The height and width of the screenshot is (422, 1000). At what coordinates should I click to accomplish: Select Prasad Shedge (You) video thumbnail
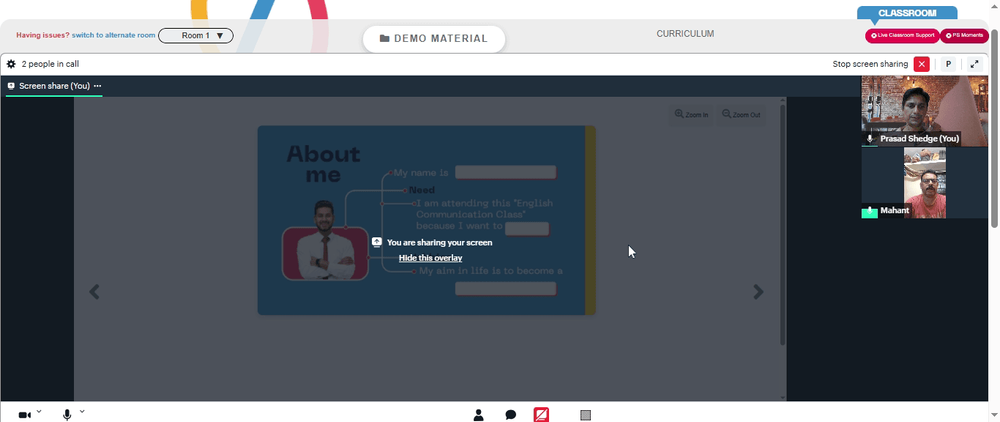[924, 112]
